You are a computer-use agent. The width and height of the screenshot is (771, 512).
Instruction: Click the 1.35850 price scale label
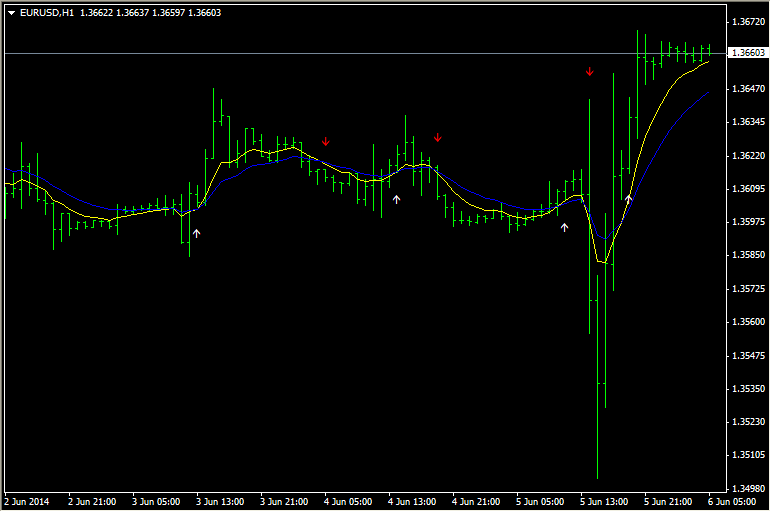(749, 255)
